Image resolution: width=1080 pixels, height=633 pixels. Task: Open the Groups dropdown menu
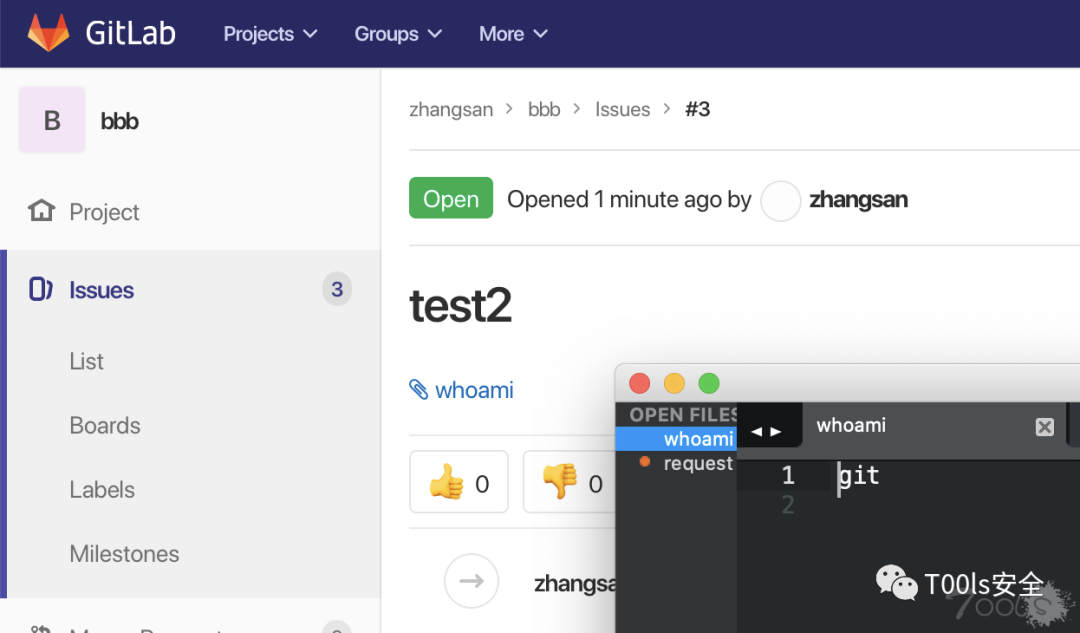pos(398,34)
